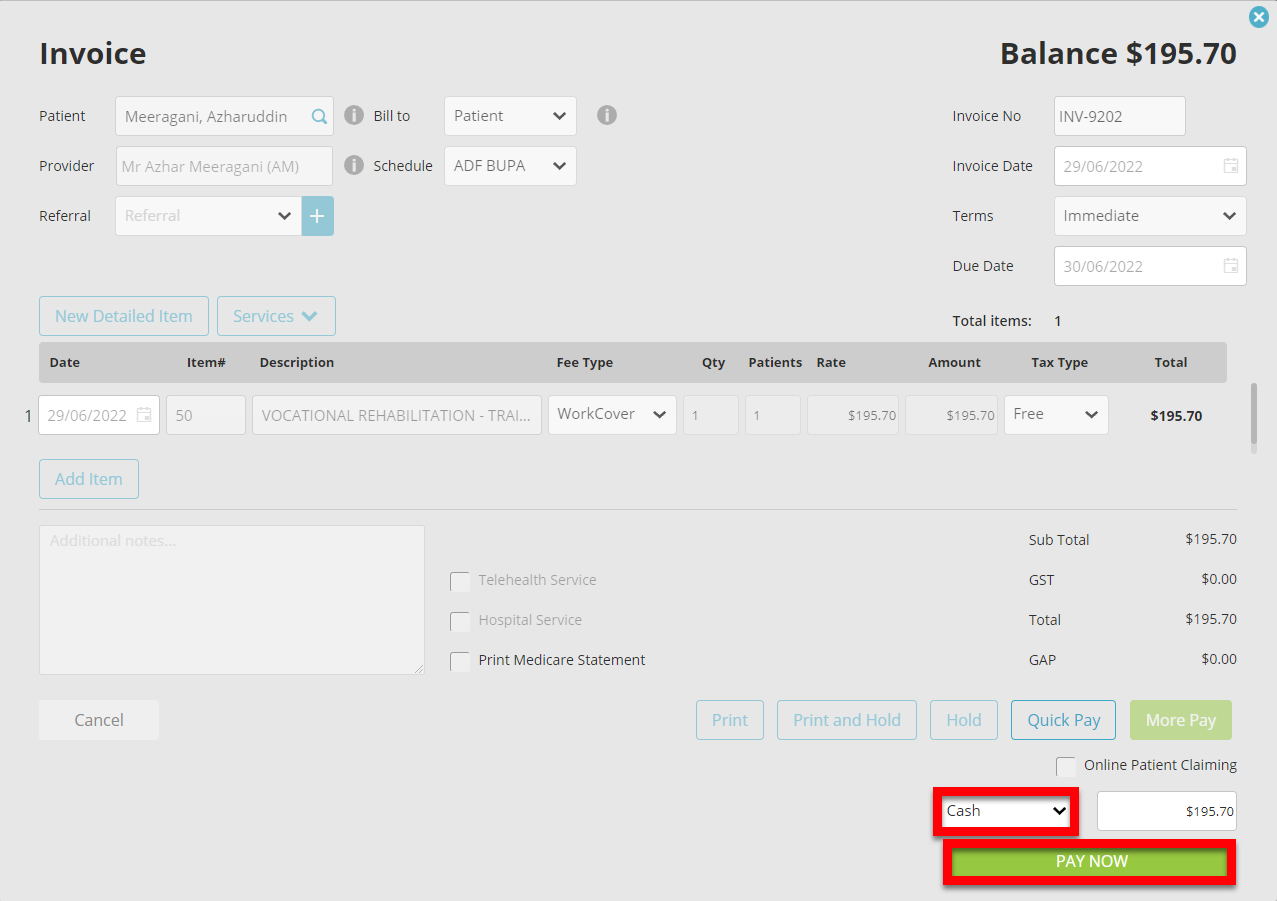Open the Terms dropdown showing Immediate
The image size is (1277, 901).
1150,216
